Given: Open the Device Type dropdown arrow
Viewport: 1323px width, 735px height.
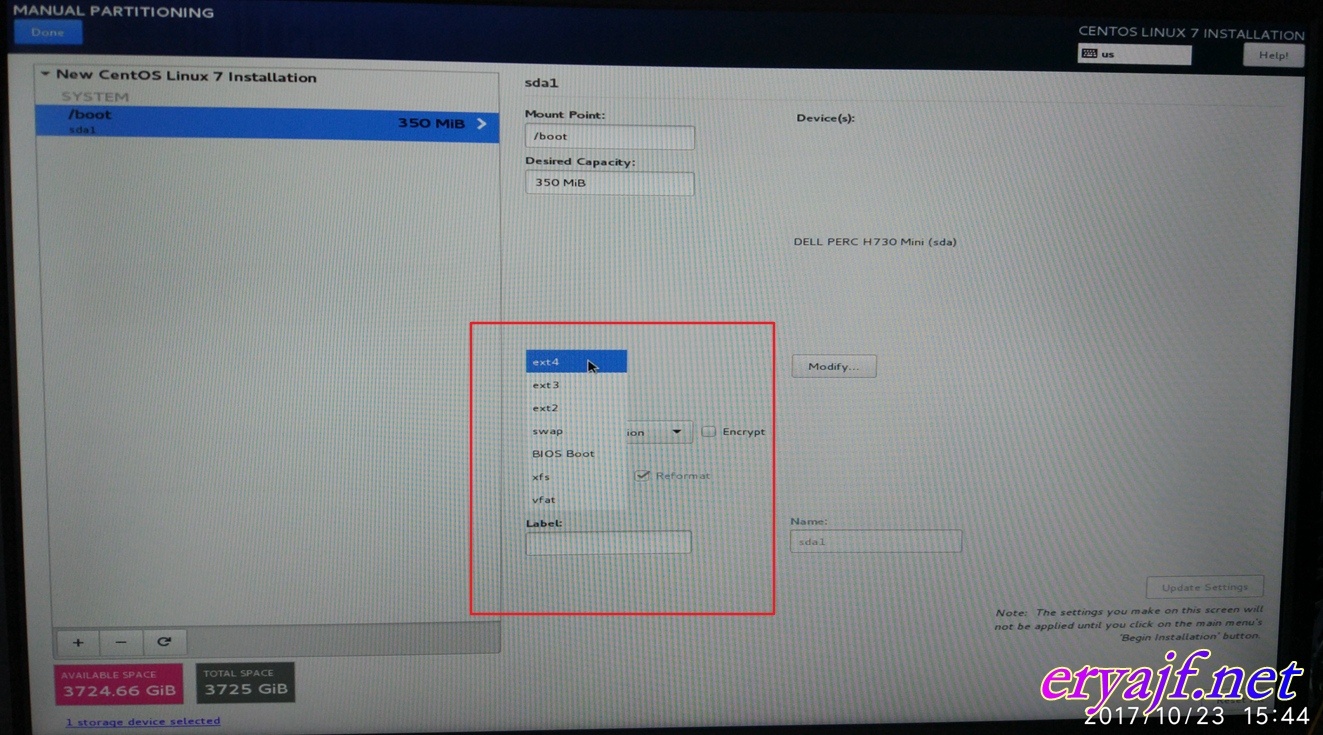Looking at the screenshot, I should click(677, 432).
